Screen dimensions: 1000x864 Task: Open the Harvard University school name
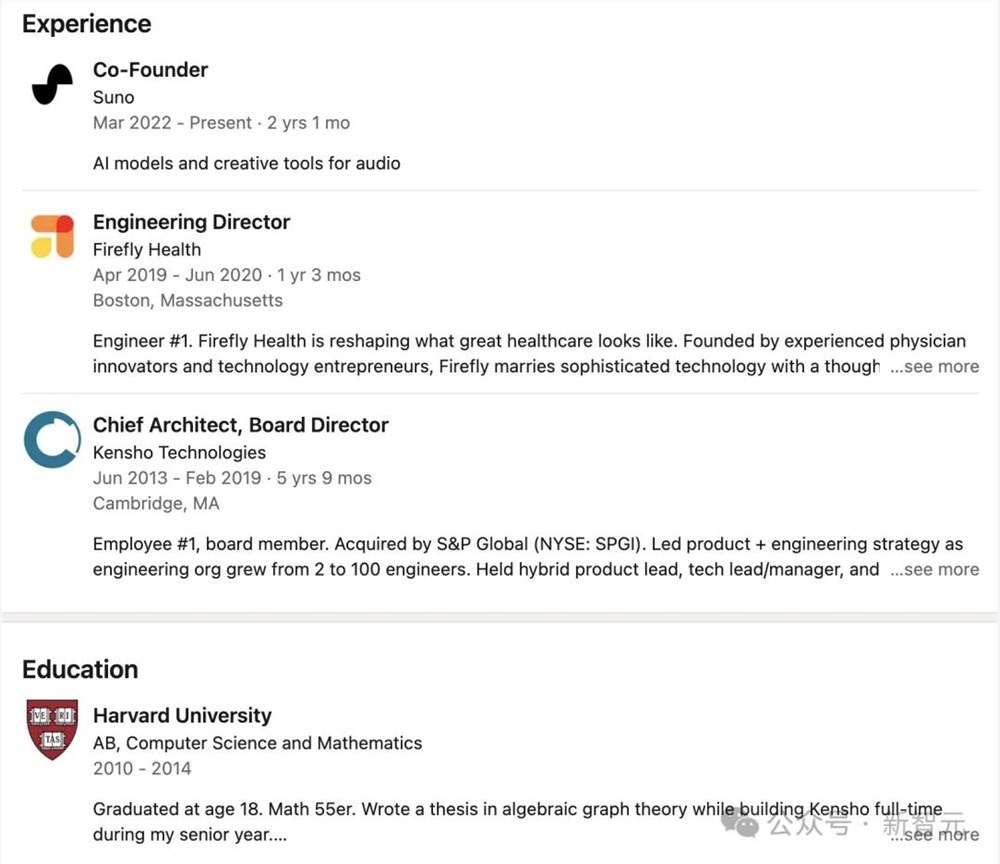coord(182,716)
